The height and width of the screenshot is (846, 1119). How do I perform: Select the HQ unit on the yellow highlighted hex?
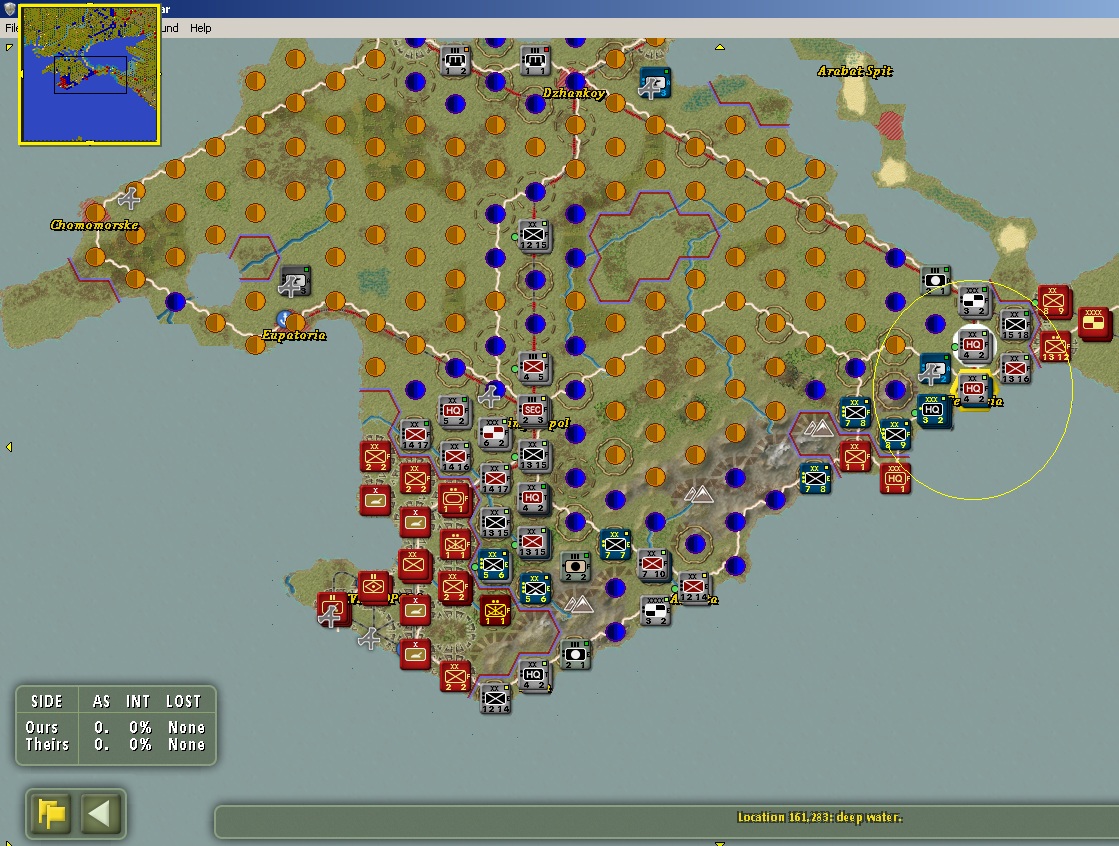pyautogui.click(x=973, y=390)
